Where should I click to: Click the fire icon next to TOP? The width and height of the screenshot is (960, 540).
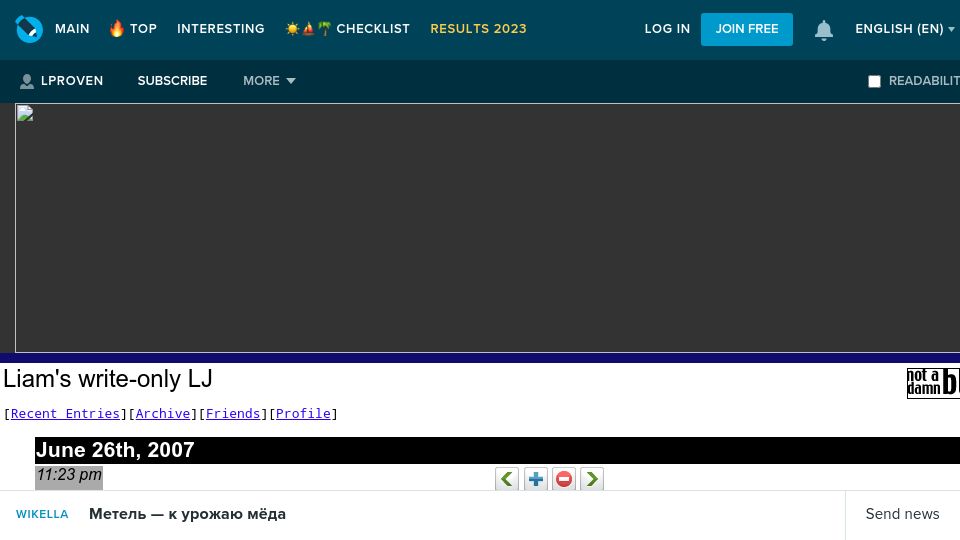pos(116,29)
